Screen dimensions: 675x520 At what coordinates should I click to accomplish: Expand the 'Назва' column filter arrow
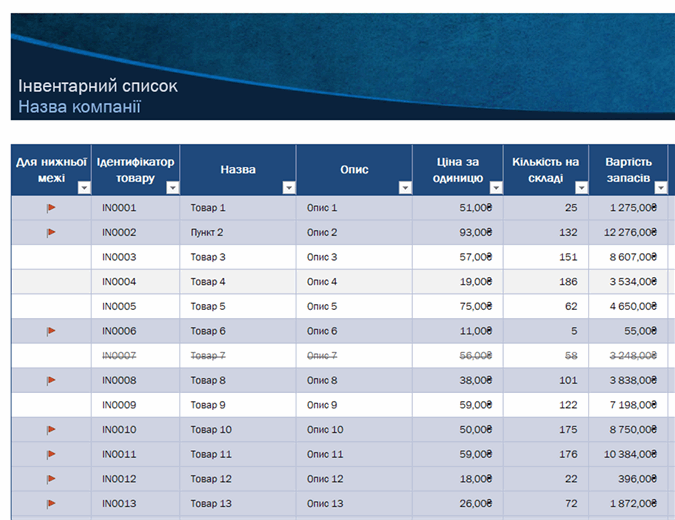(x=289, y=187)
